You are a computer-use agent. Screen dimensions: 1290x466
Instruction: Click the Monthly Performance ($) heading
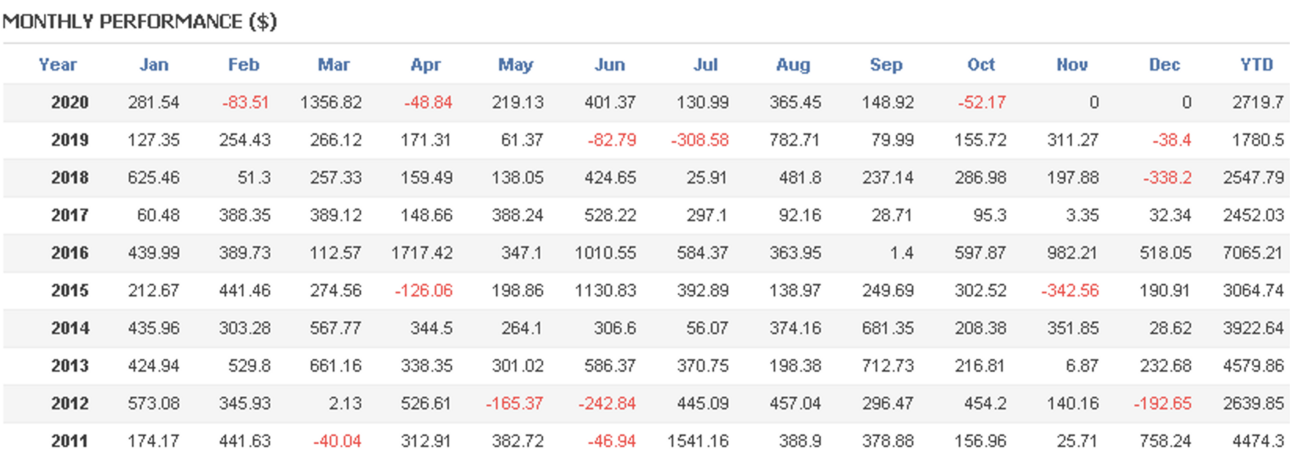pos(139,22)
